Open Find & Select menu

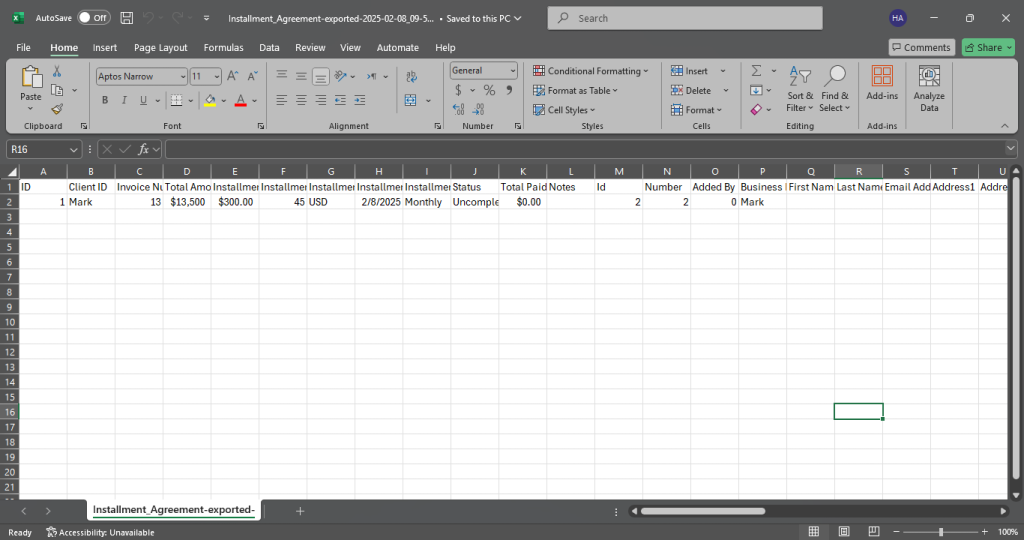coord(835,89)
